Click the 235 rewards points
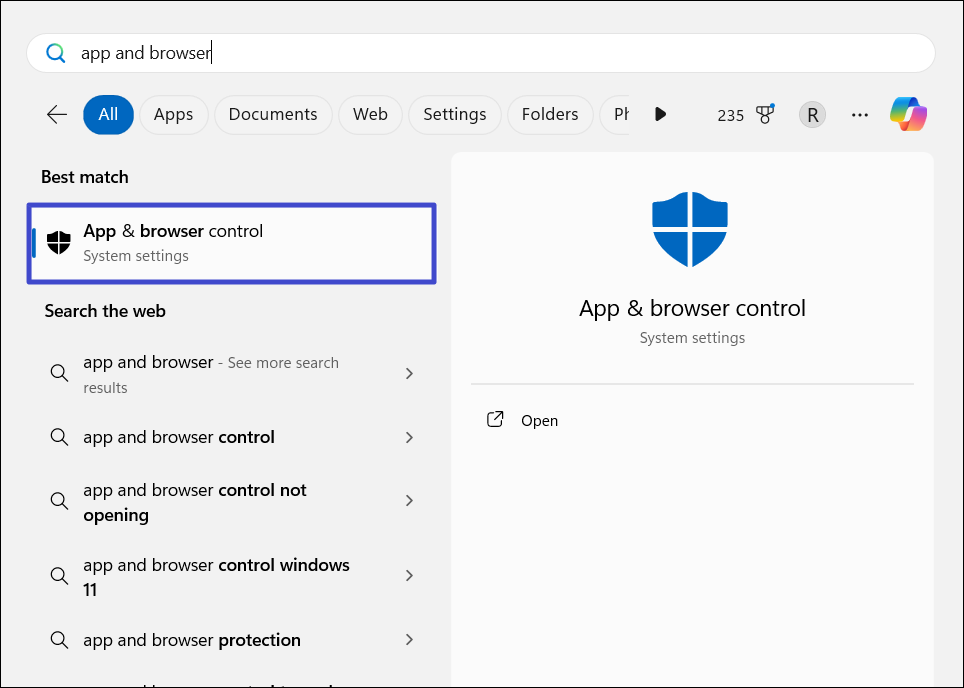 pos(730,116)
